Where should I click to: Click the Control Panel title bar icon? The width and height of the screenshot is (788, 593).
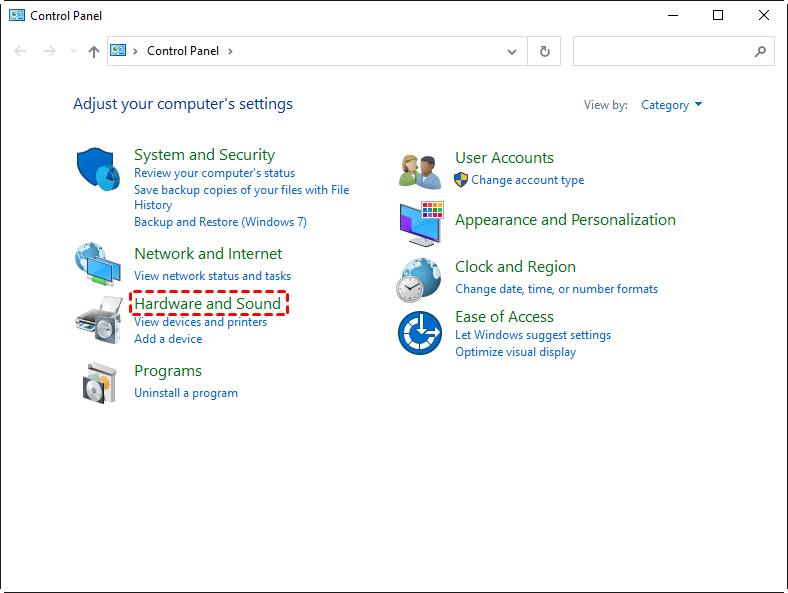coord(17,15)
